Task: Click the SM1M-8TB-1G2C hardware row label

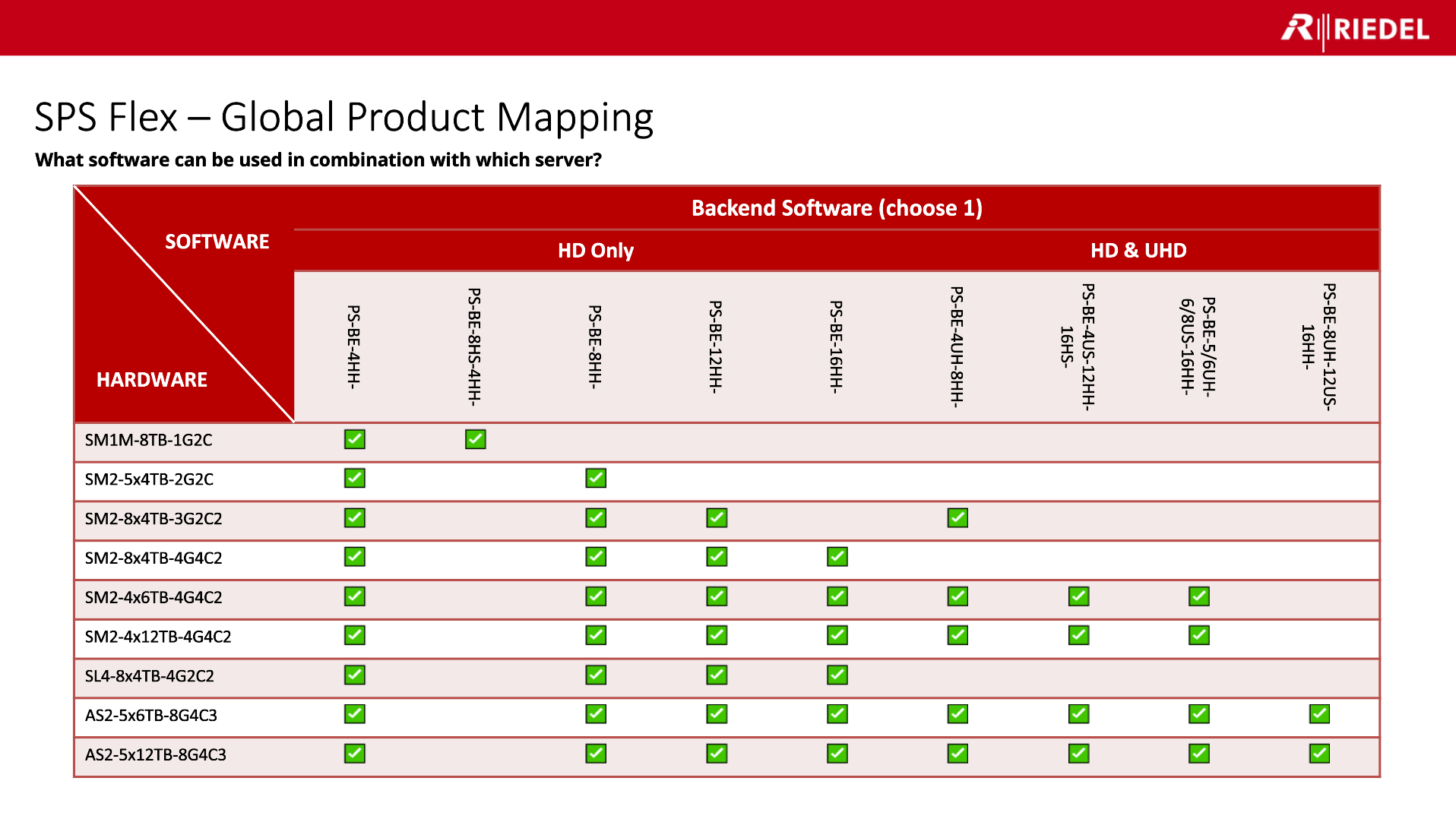Action: pos(148,440)
